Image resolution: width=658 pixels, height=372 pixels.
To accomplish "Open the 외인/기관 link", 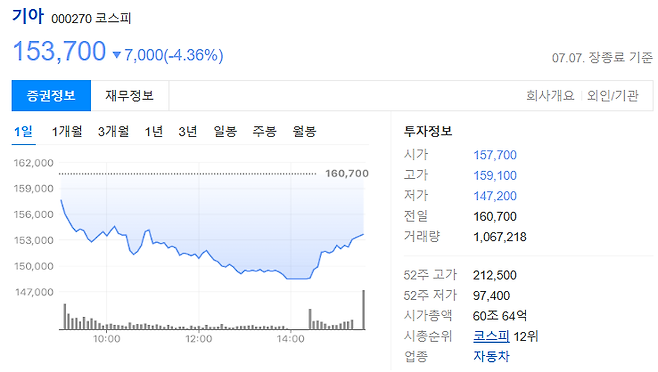I will [613, 96].
